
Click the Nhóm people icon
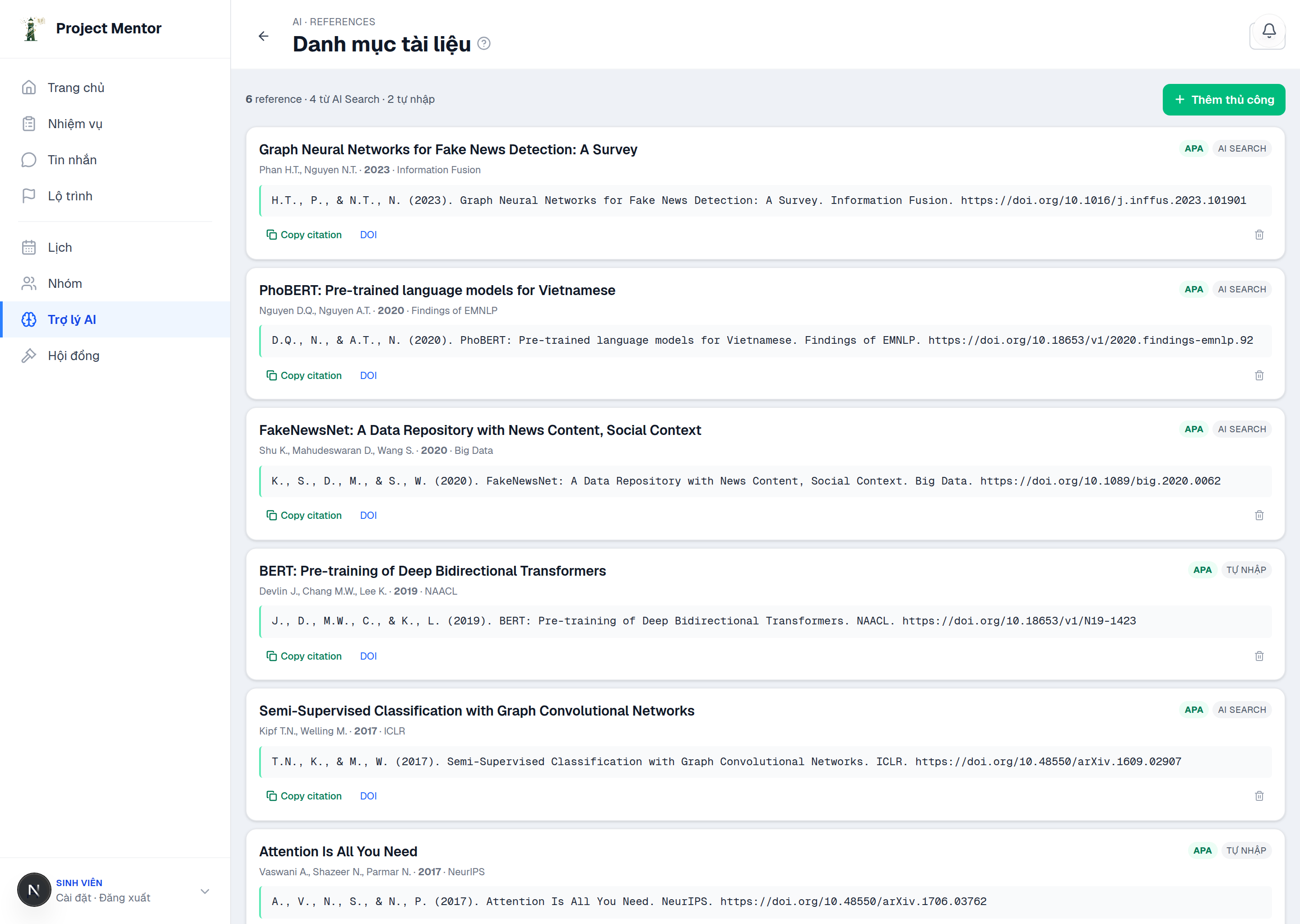tap(29, 283)
